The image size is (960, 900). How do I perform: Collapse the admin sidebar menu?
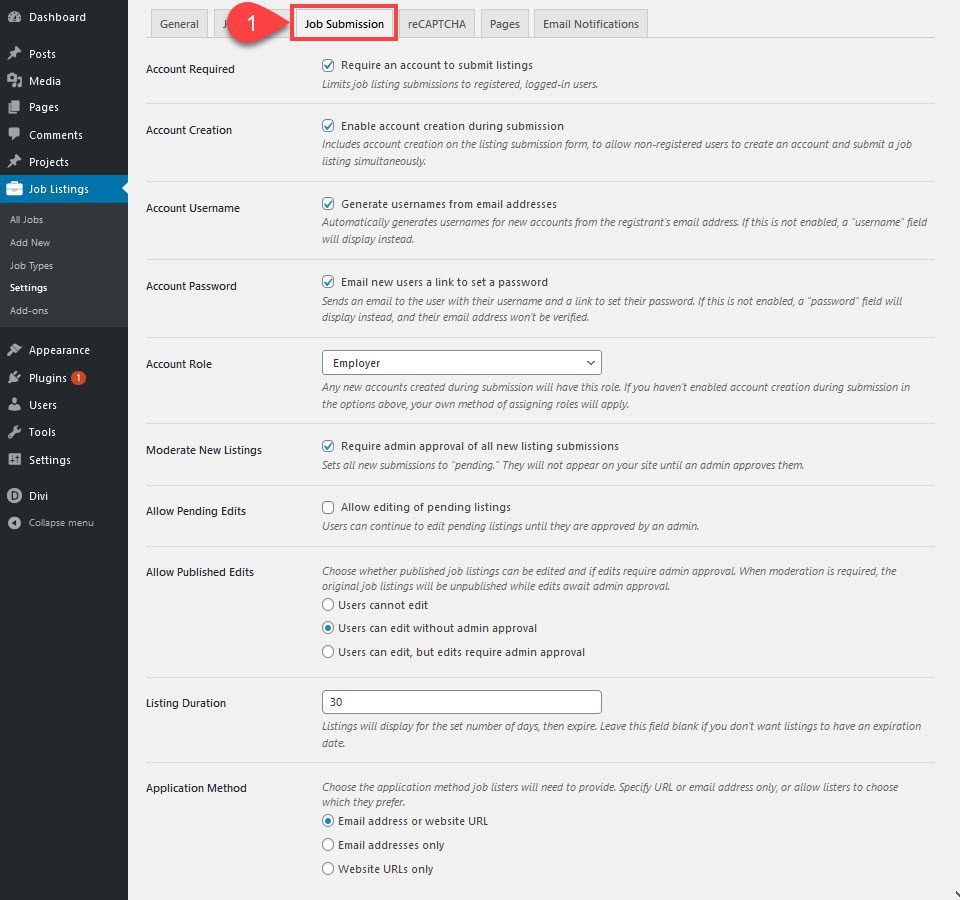coord(15,522)
